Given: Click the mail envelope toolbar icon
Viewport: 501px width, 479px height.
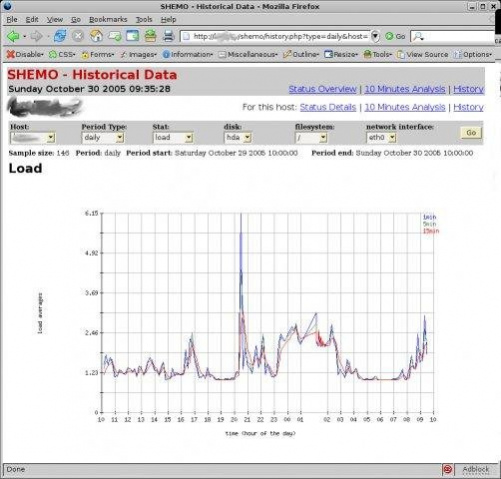Looking at the screenshot, I should click(x=114, y=36).
